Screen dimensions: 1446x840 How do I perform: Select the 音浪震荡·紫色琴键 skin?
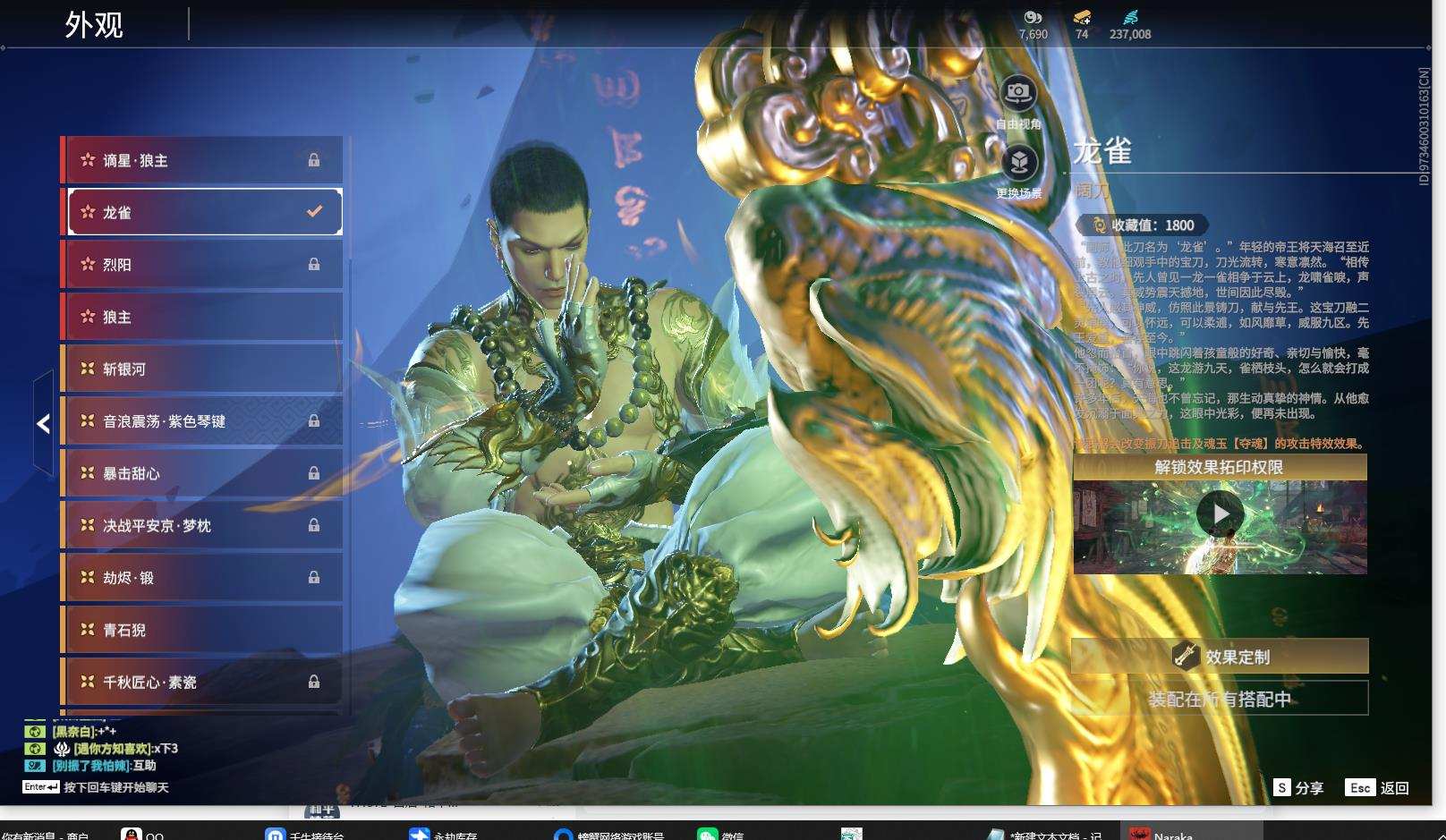coord(202,420)
